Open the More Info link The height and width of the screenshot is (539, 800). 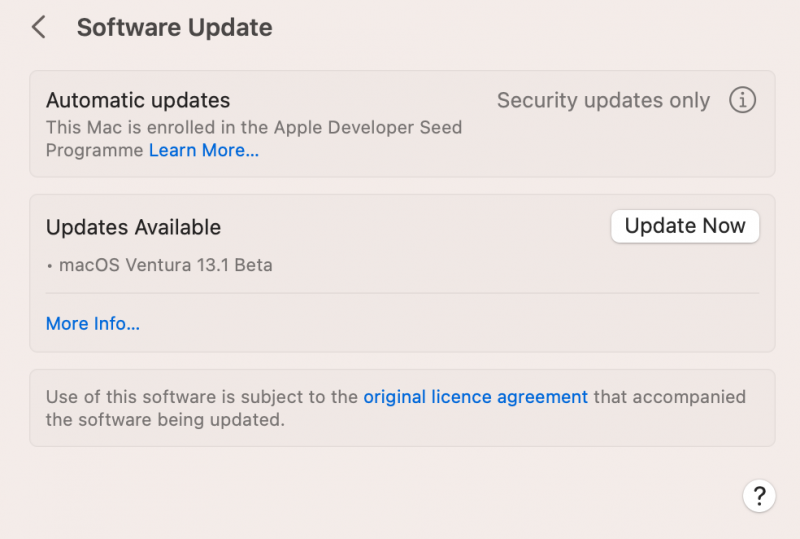(93, 323)
